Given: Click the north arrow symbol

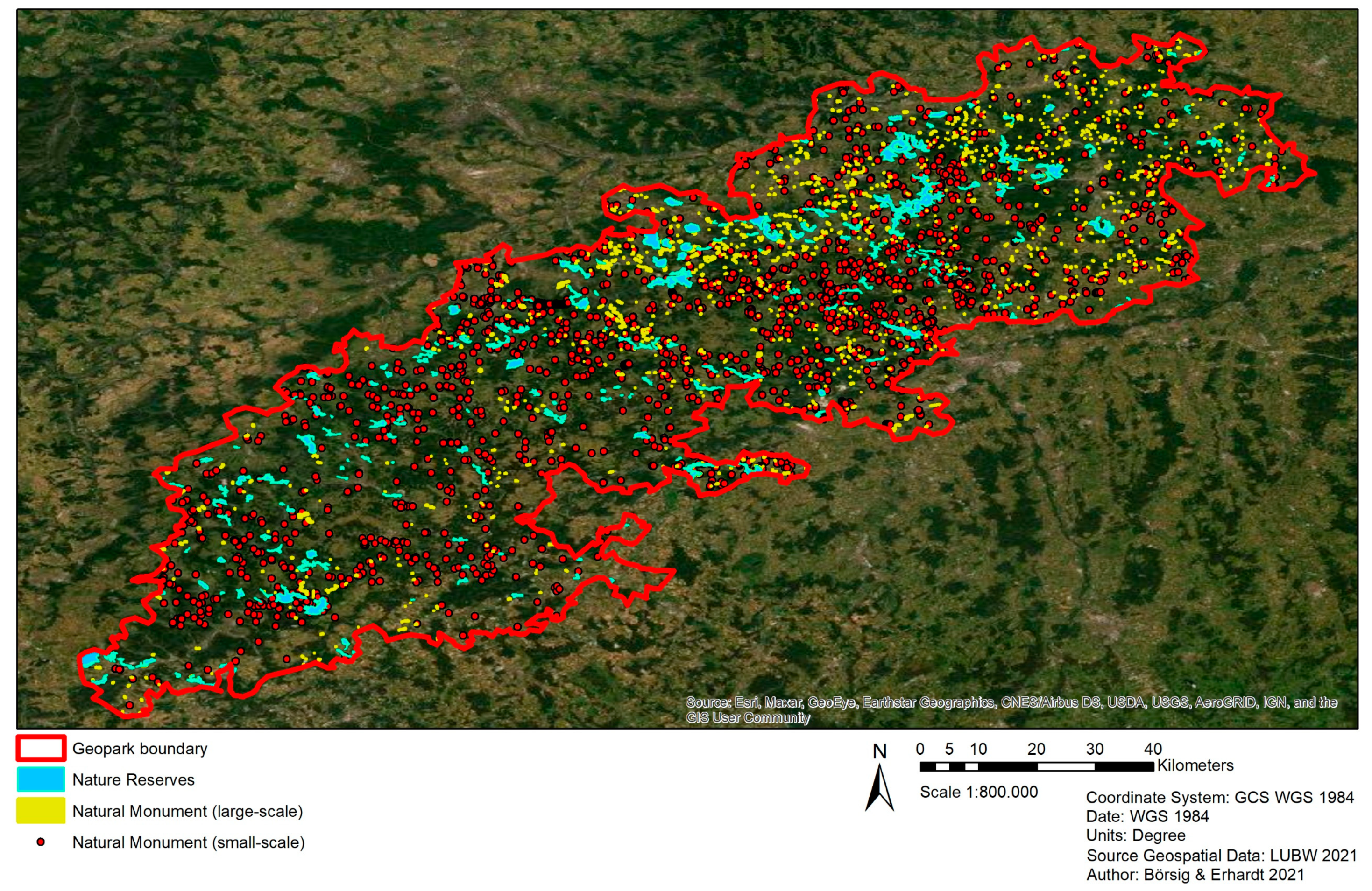Looking at the screenshot, I should click(x=879, y=783).
